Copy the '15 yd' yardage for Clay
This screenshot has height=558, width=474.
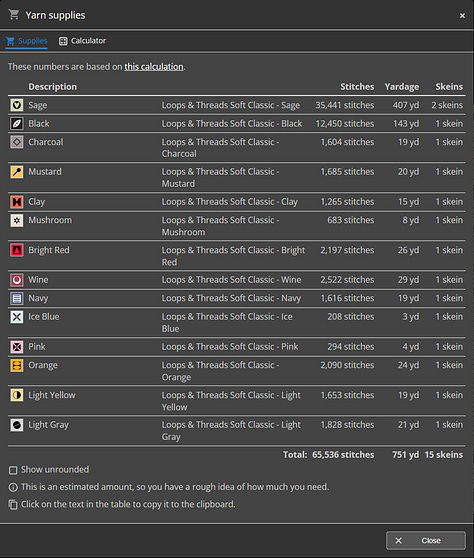[408, 202]
